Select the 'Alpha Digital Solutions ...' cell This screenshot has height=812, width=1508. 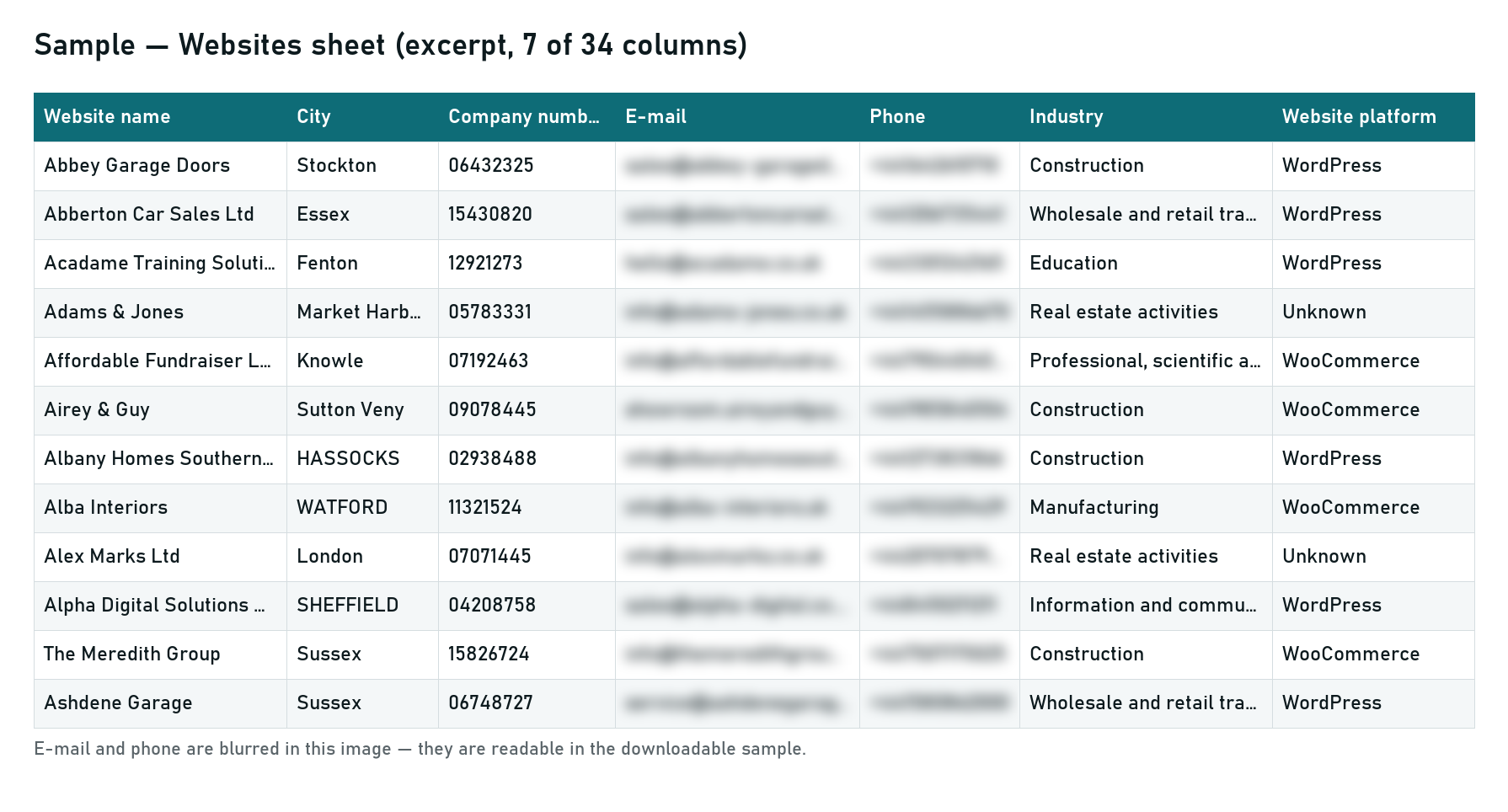click(x=160, y=606)
